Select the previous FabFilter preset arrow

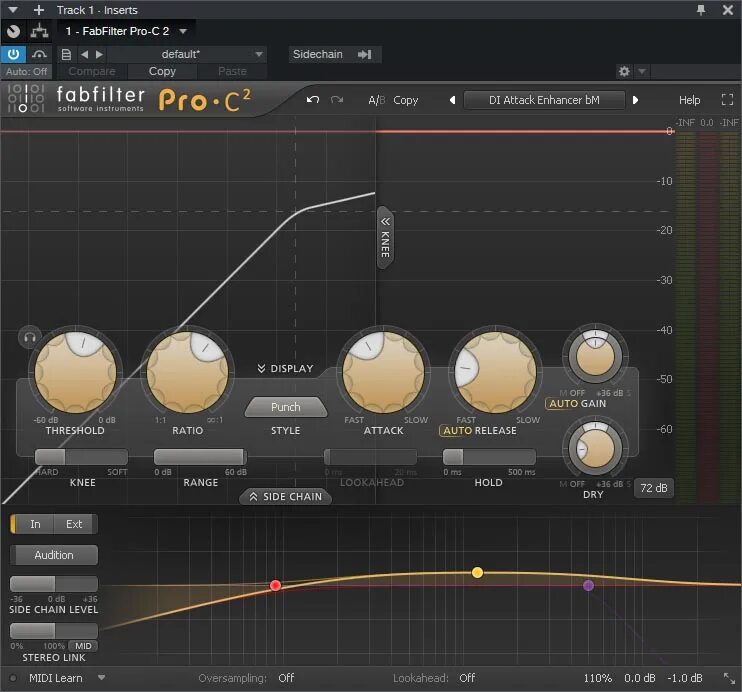point(452,100)
